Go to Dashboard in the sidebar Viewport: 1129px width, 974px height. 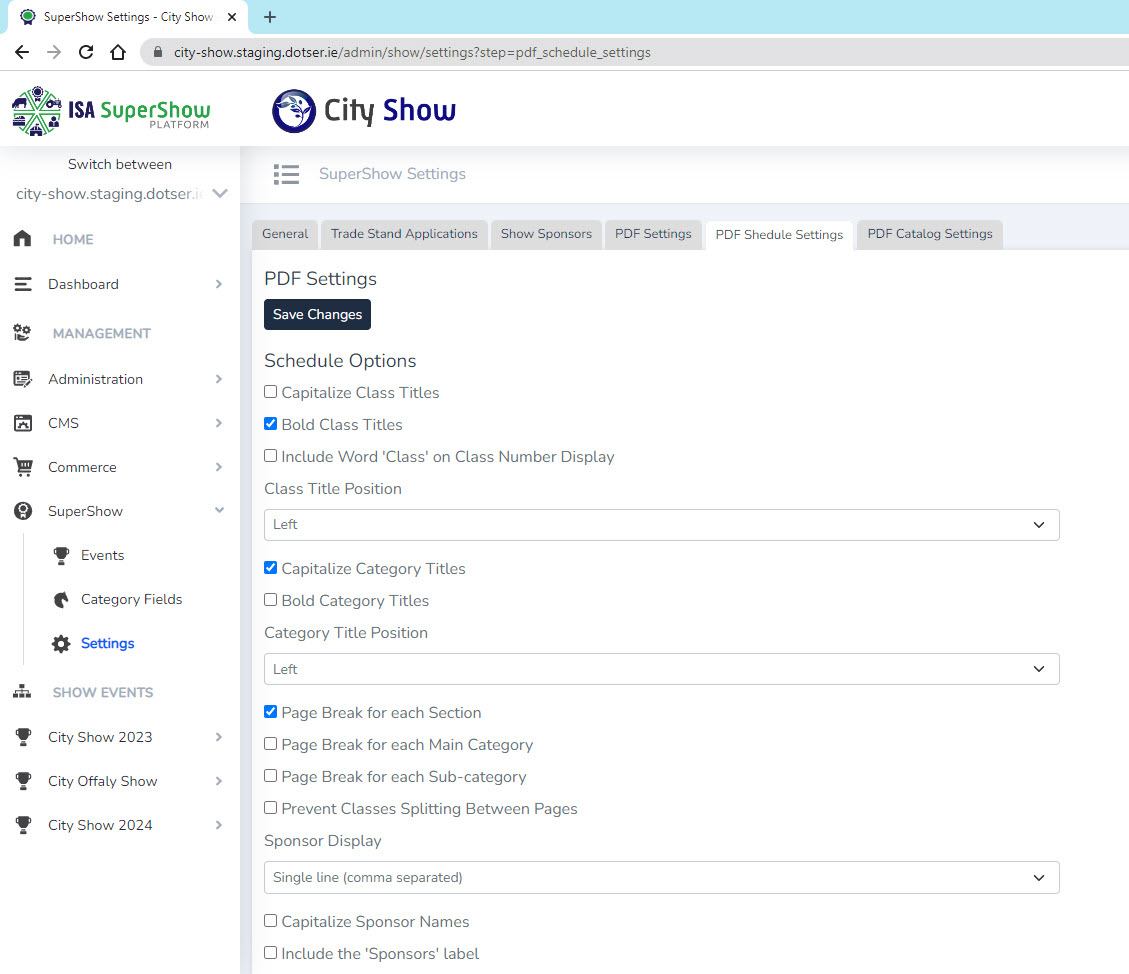pyautogui.click(x=83, y=284)
